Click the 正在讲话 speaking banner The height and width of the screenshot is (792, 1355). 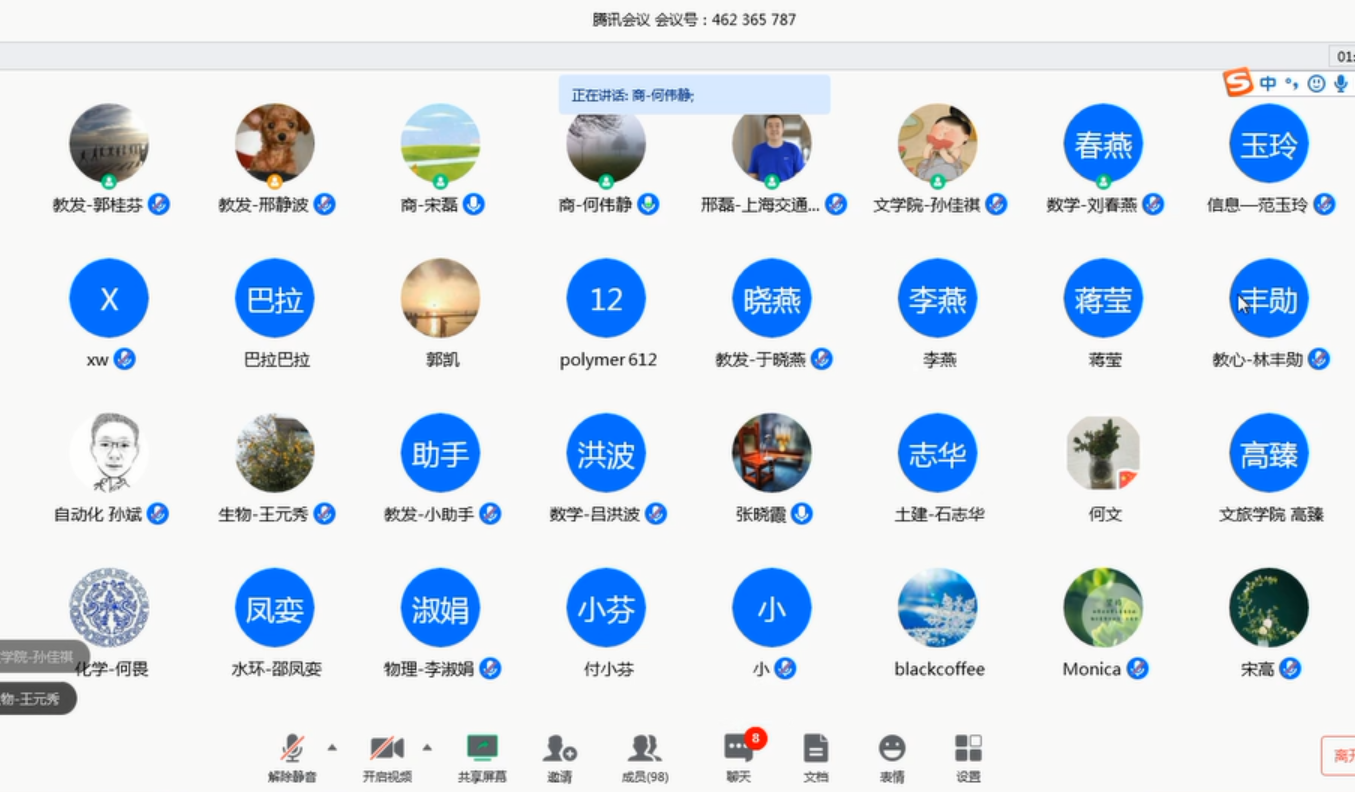[694, 95]
